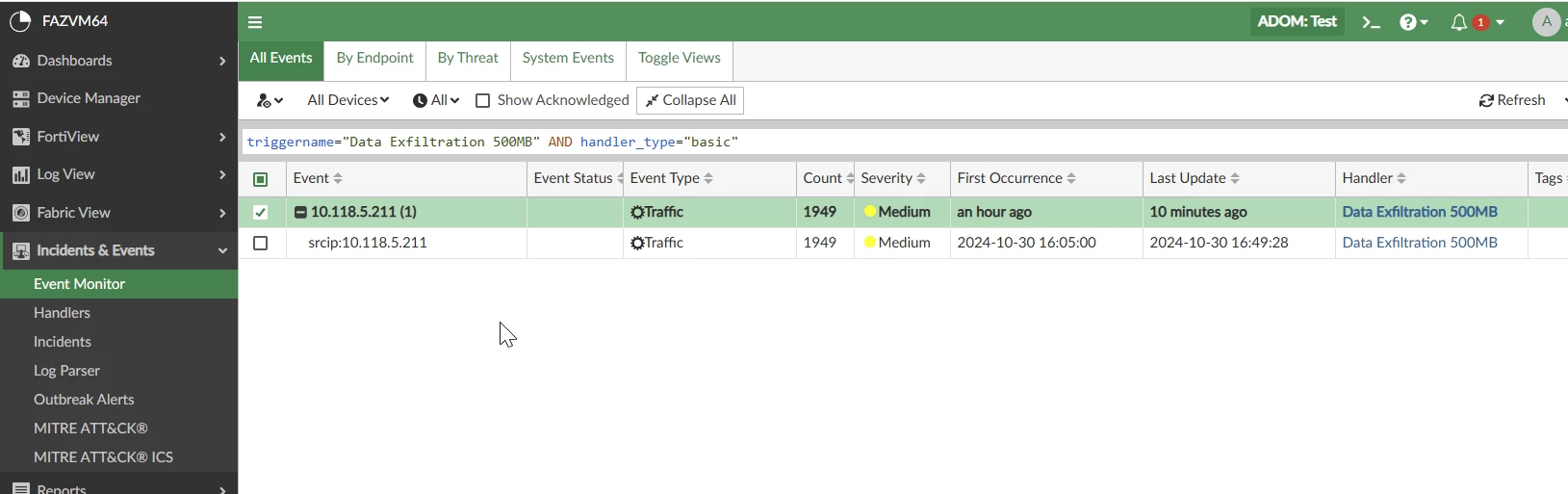Click the Fabric View icon
Viewport: 1568px width, 494px height.
[x=21, y=213]
